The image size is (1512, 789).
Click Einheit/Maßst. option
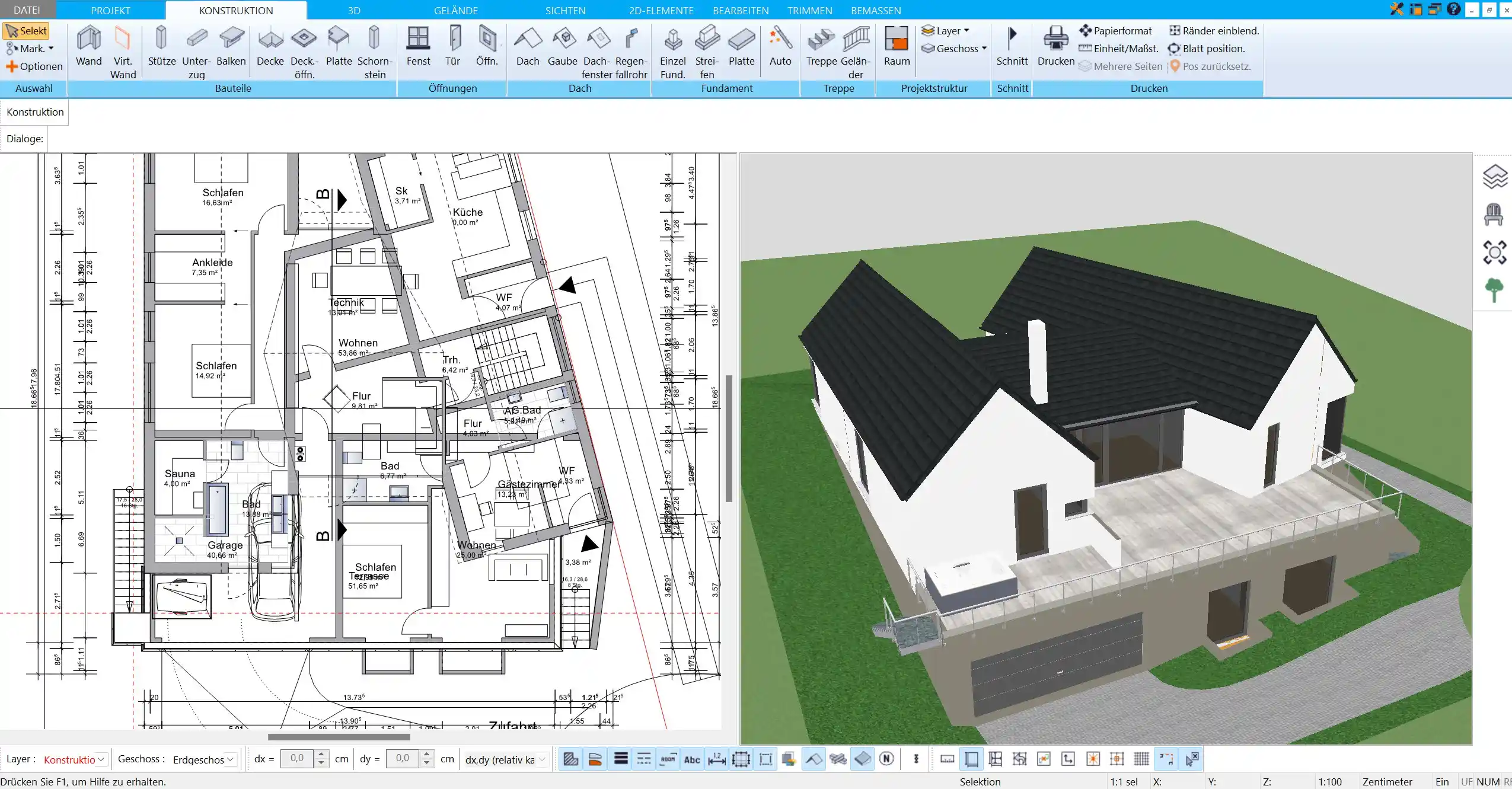(x=1118, y=49)
